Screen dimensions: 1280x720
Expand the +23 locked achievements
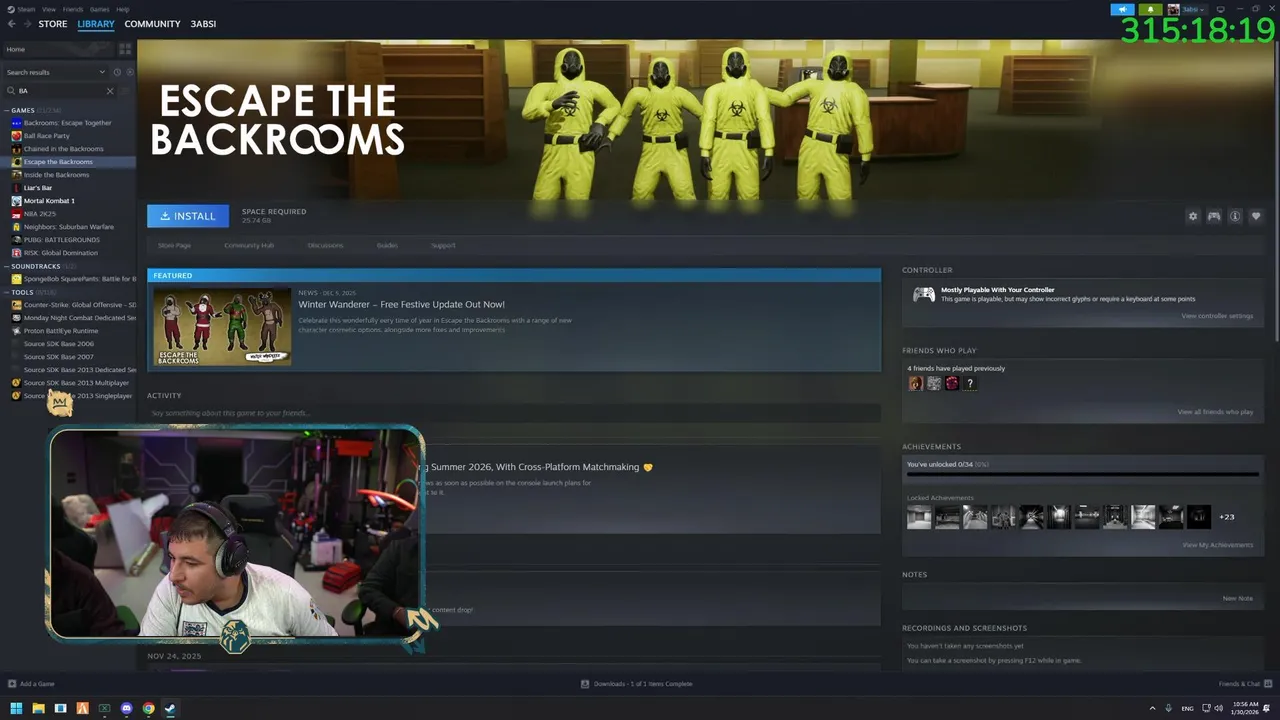(x=1227, y=517)
